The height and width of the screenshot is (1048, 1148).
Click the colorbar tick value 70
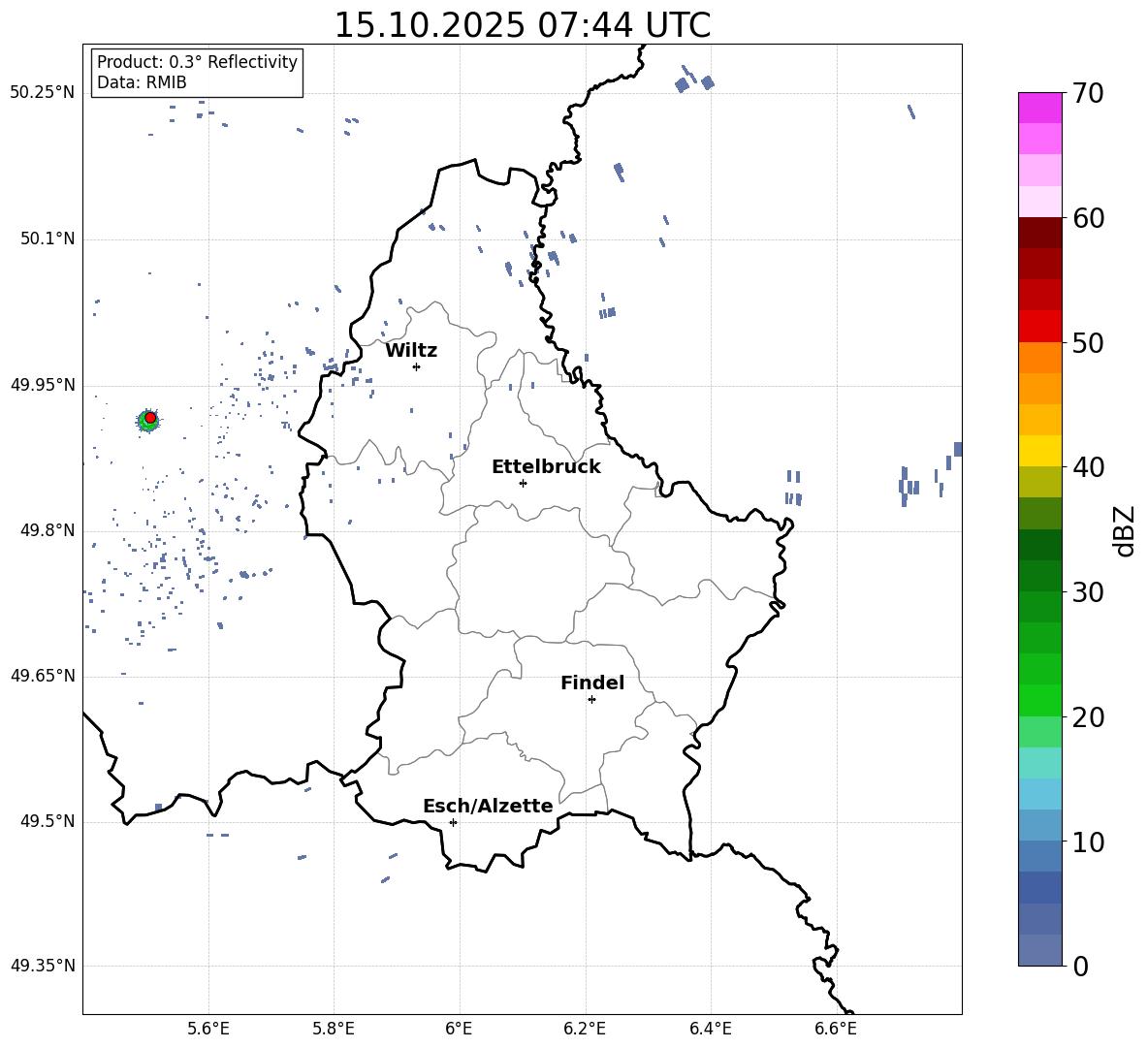[x=1088, y=93]
